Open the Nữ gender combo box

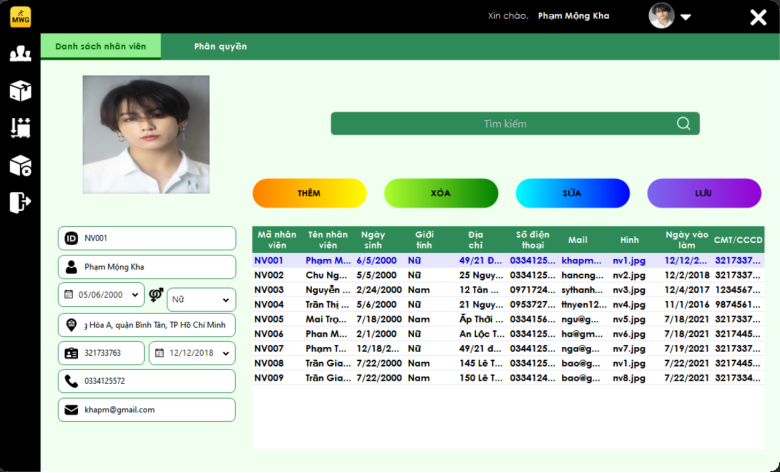coord(201,300)
